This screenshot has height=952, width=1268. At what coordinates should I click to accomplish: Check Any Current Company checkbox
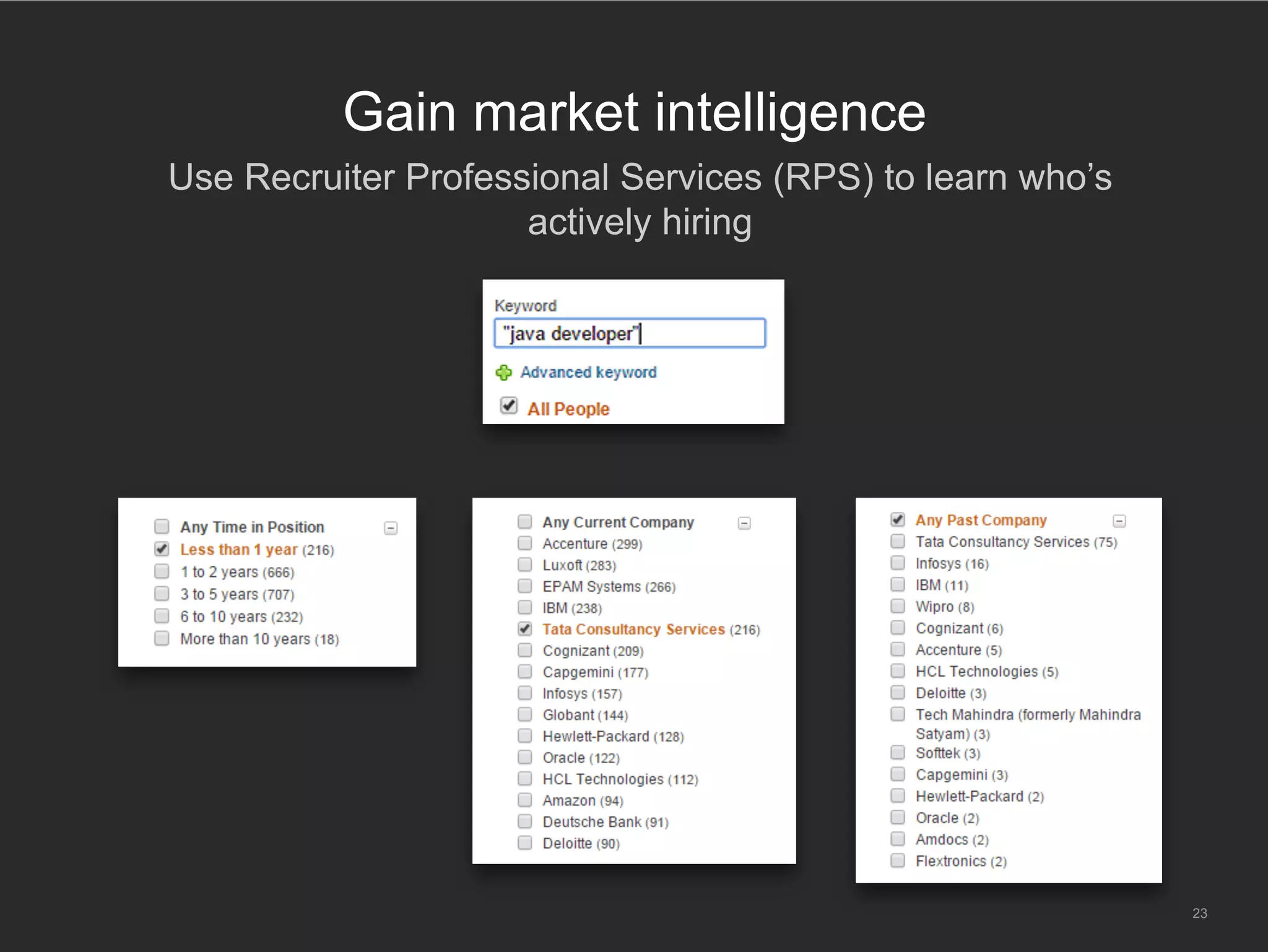[525, 521]
